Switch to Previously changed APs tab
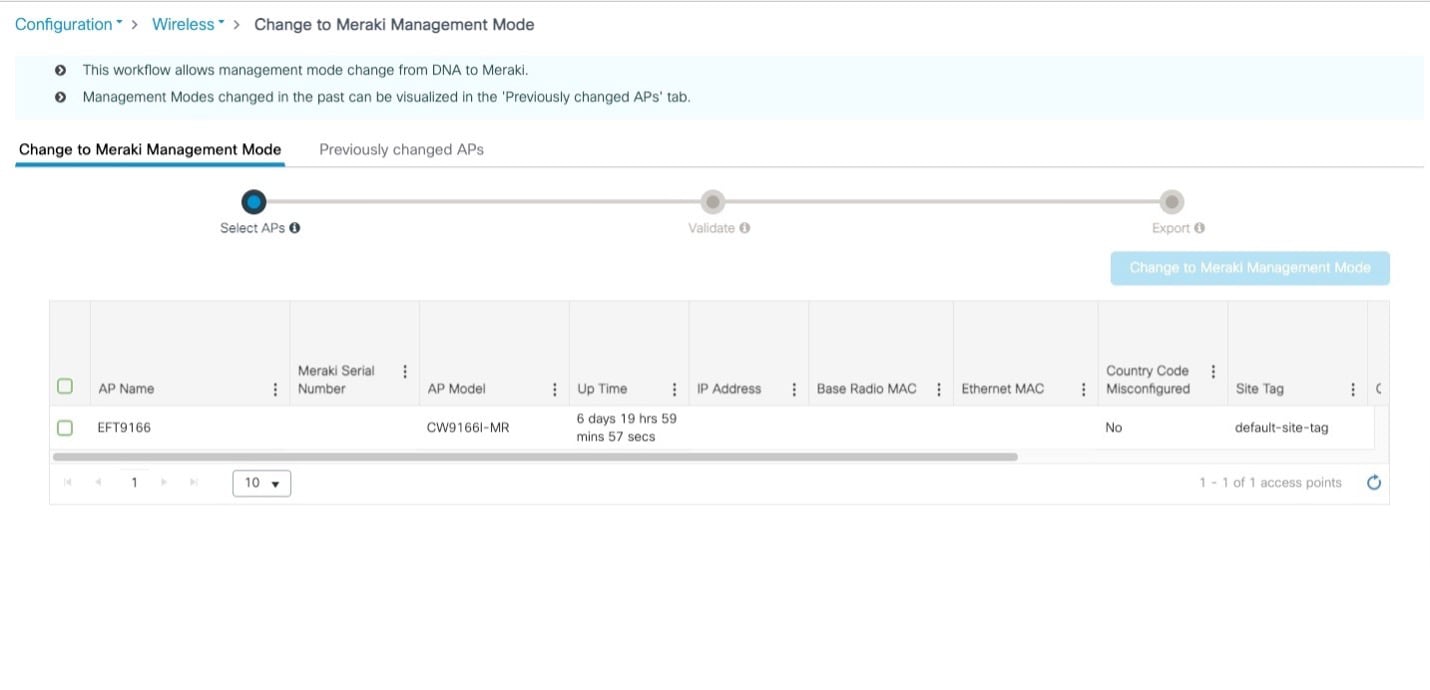 pyautogui.click(x=401, y=149)
